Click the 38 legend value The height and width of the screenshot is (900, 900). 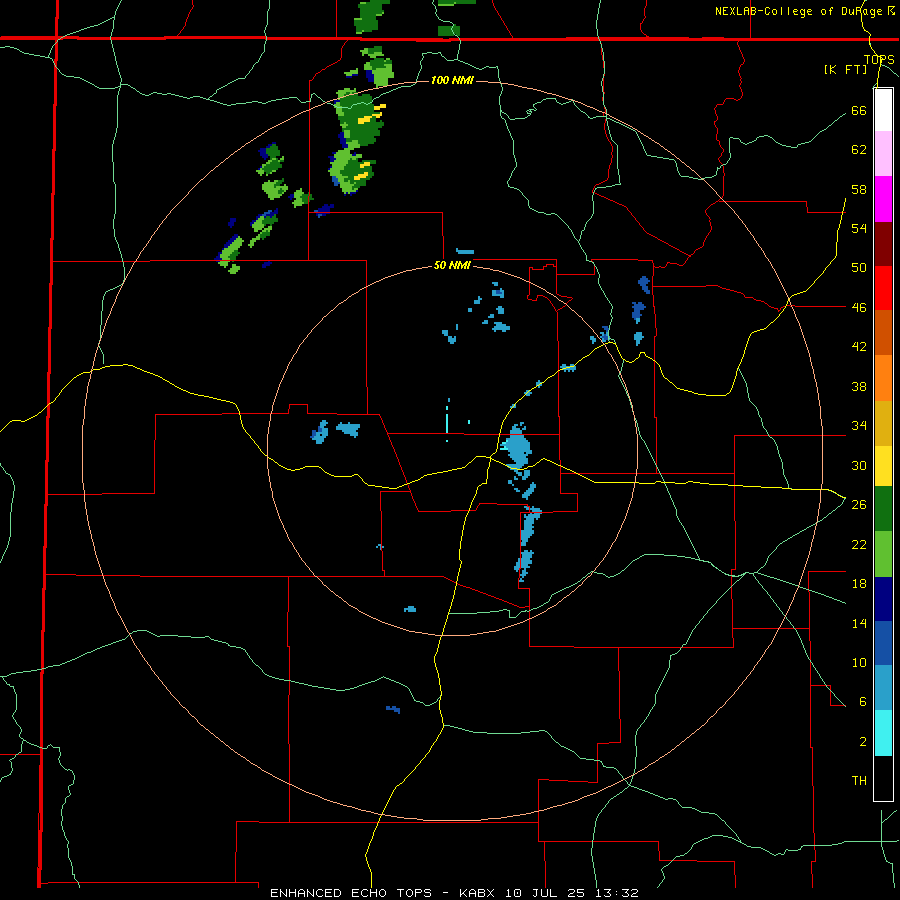point(859,387)
